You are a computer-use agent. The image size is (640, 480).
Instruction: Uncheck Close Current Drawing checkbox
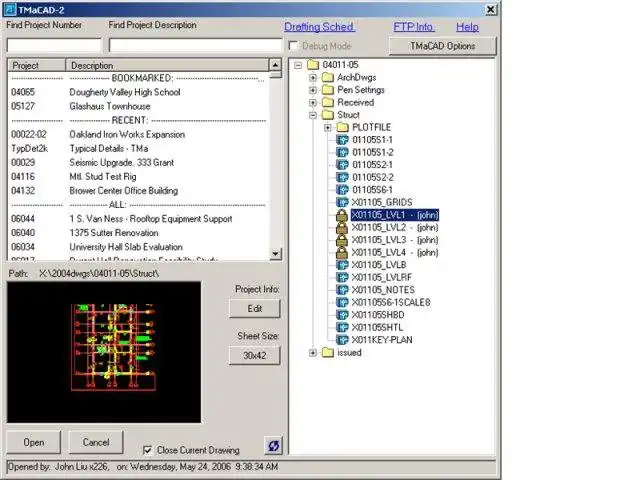(x=147, y=450)
